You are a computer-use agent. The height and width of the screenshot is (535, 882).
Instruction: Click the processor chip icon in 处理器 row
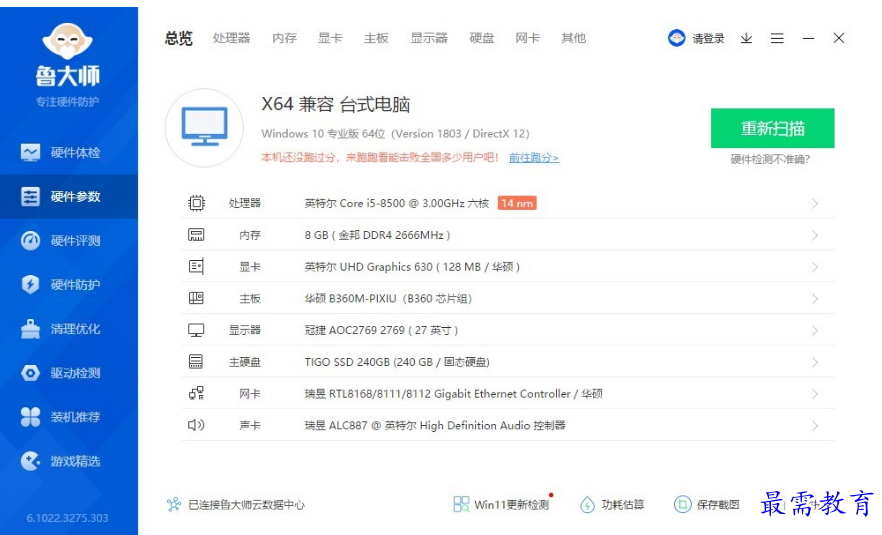point(196,203)
